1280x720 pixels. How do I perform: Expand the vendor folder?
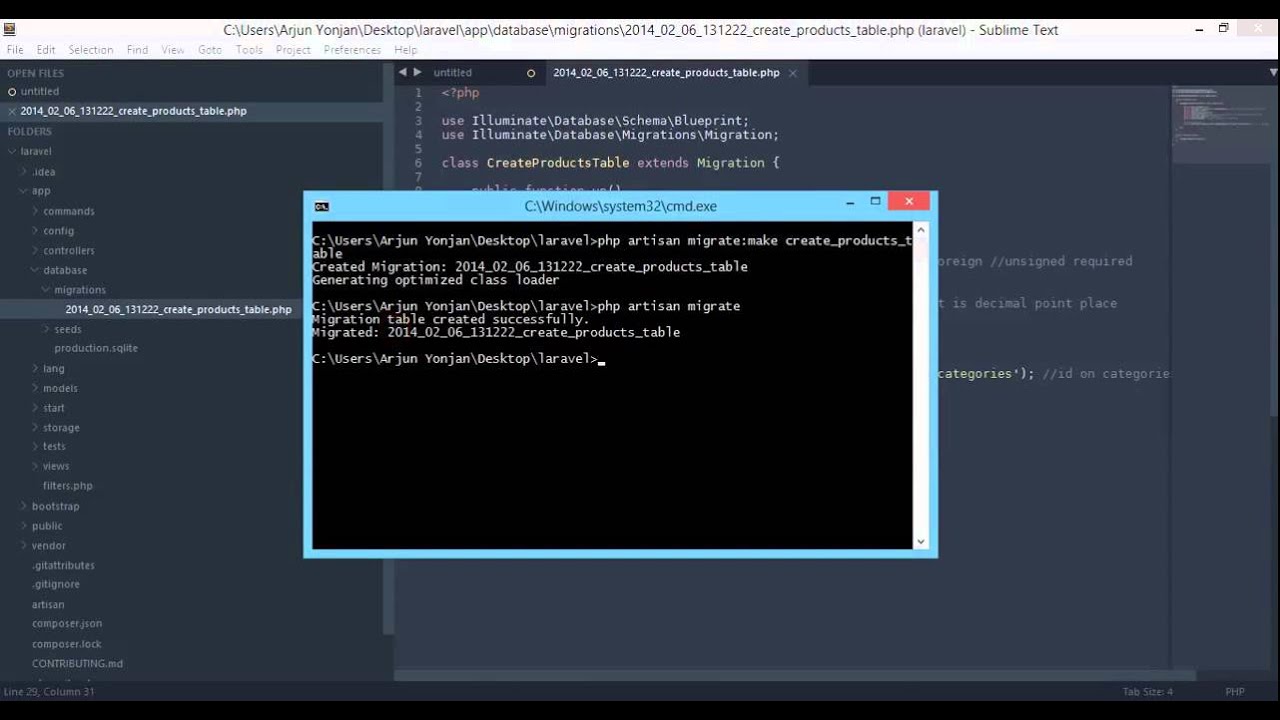point(24,546)
